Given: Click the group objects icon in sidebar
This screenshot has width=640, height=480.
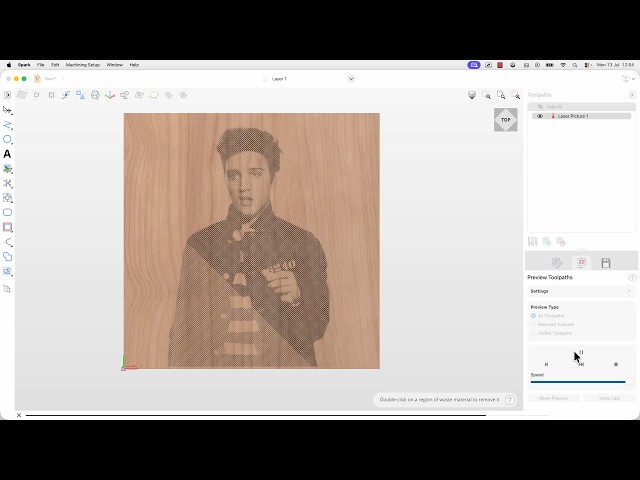Looking at the screenshot, I should pyautogui.click(x=7, y=271).
